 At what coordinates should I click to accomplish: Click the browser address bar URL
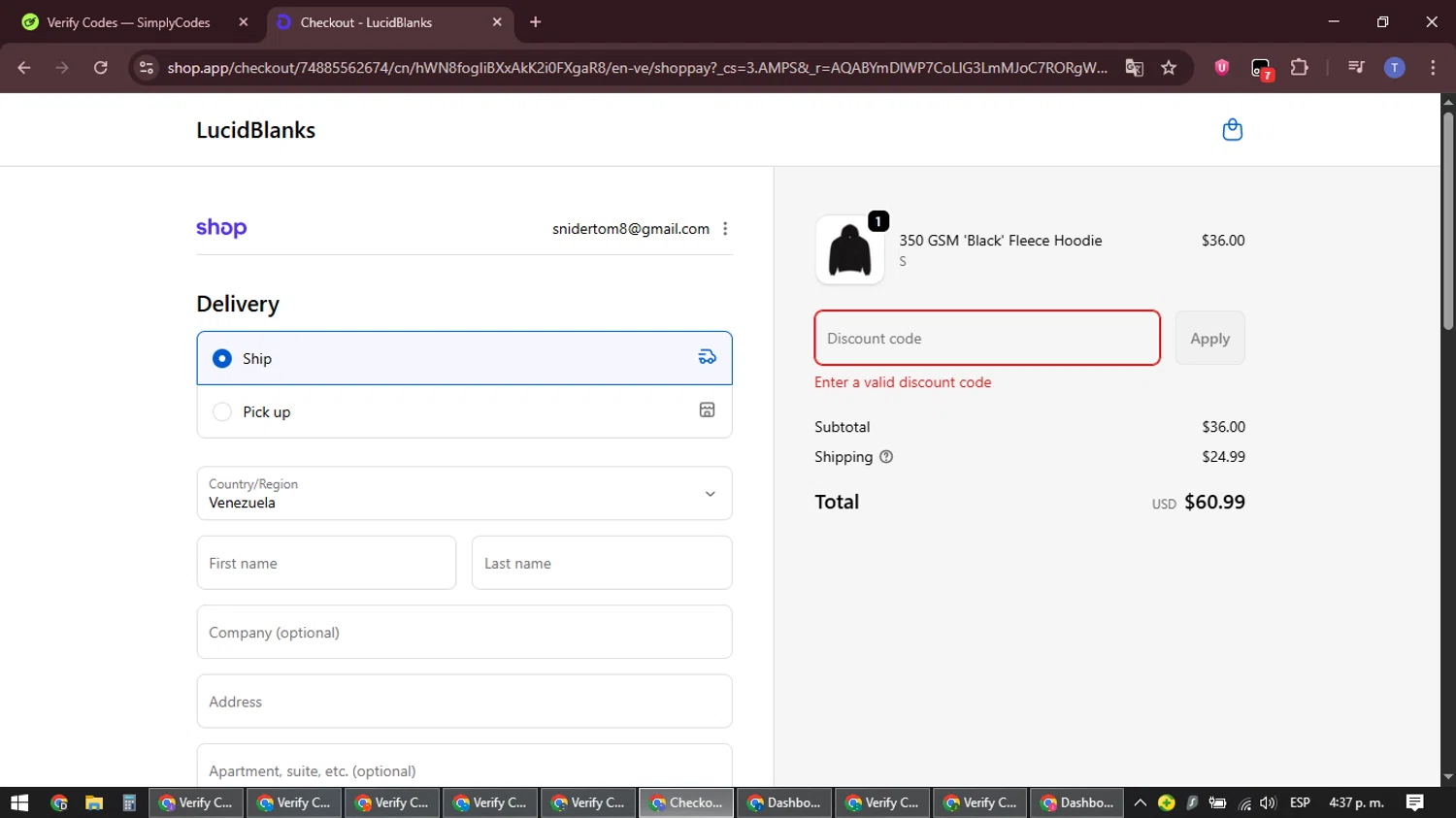click(x=637, y=67)
